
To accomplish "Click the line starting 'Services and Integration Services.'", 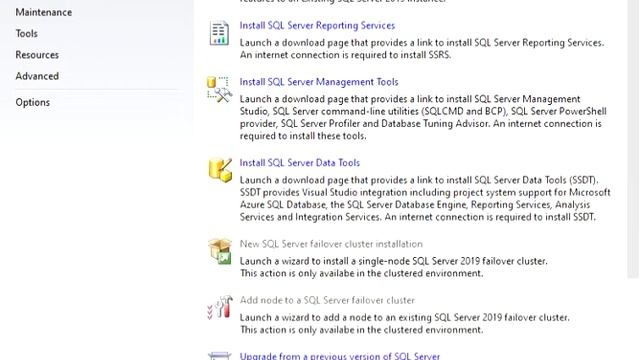I will 418,217.
